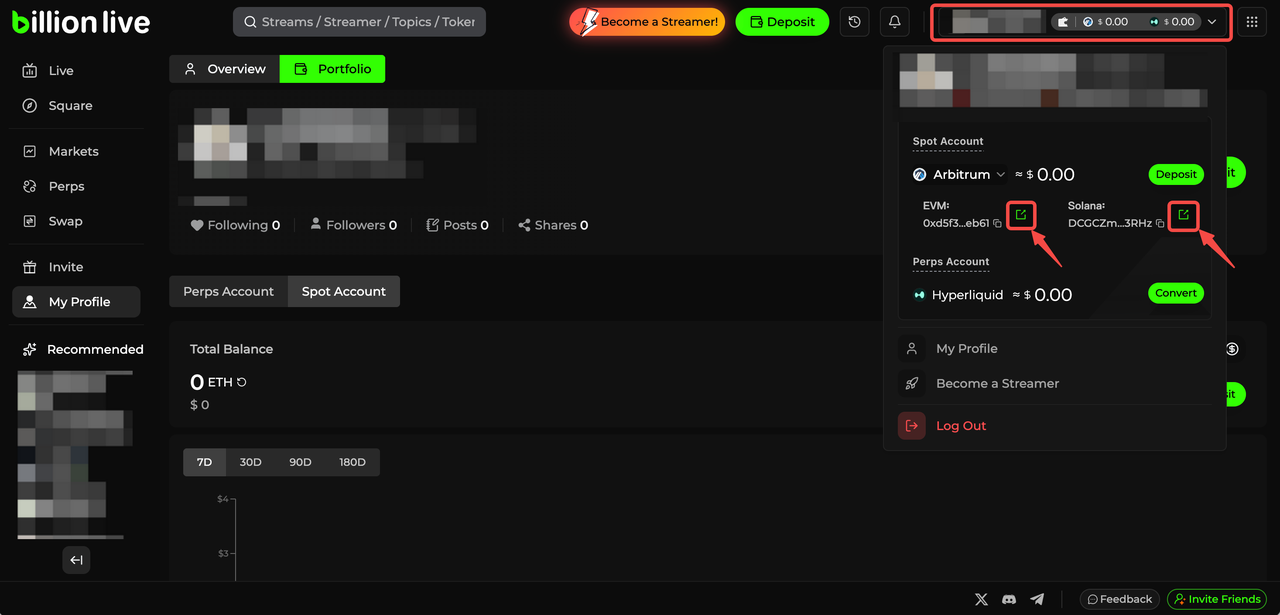Image resolution: width=1280 pixels, height=615 pixels.
Task: Collapse the left sidebar
Action: tap(76, 560)
